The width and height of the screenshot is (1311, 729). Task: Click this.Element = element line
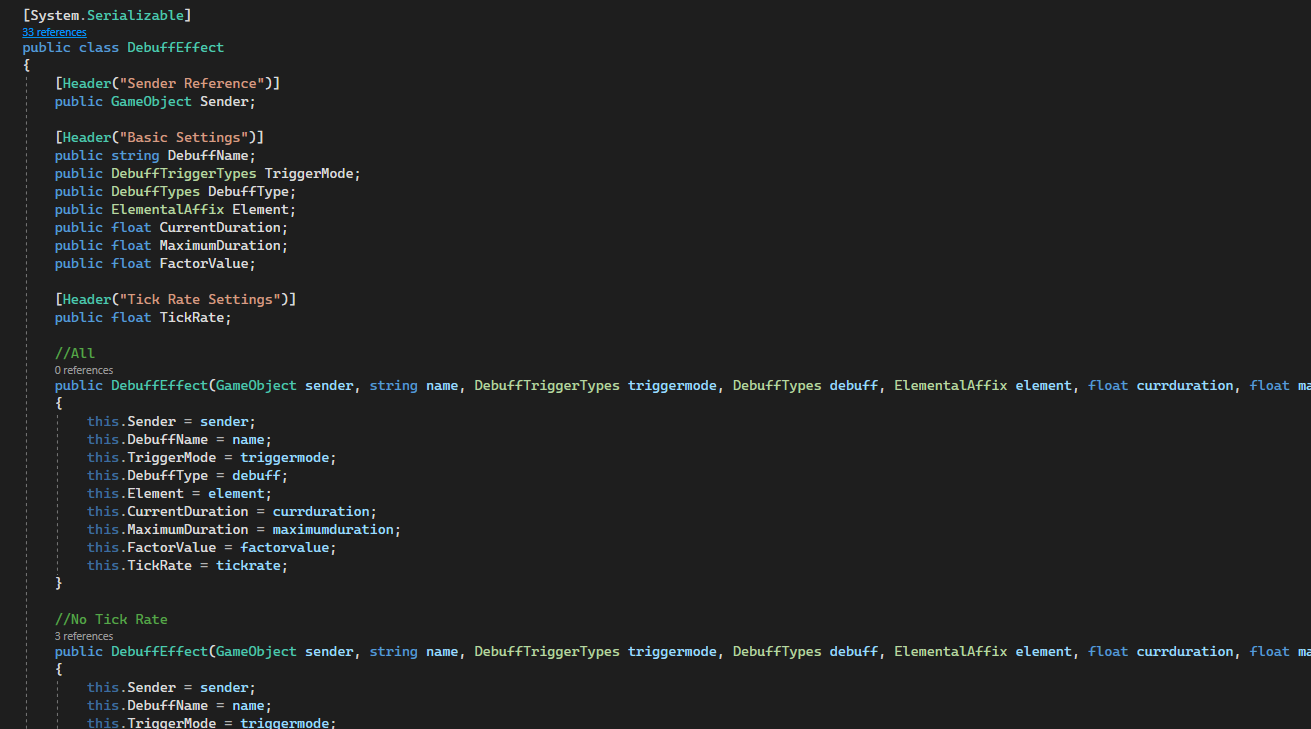tap(179, 494)
